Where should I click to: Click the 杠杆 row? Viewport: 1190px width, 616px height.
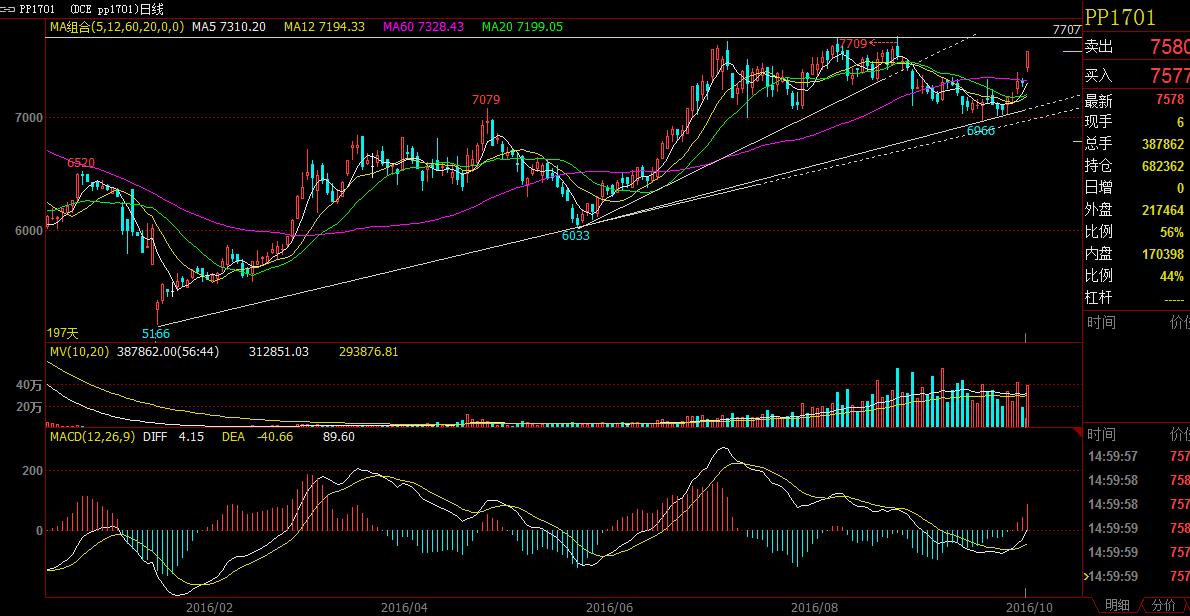[x=1136, y=298]
